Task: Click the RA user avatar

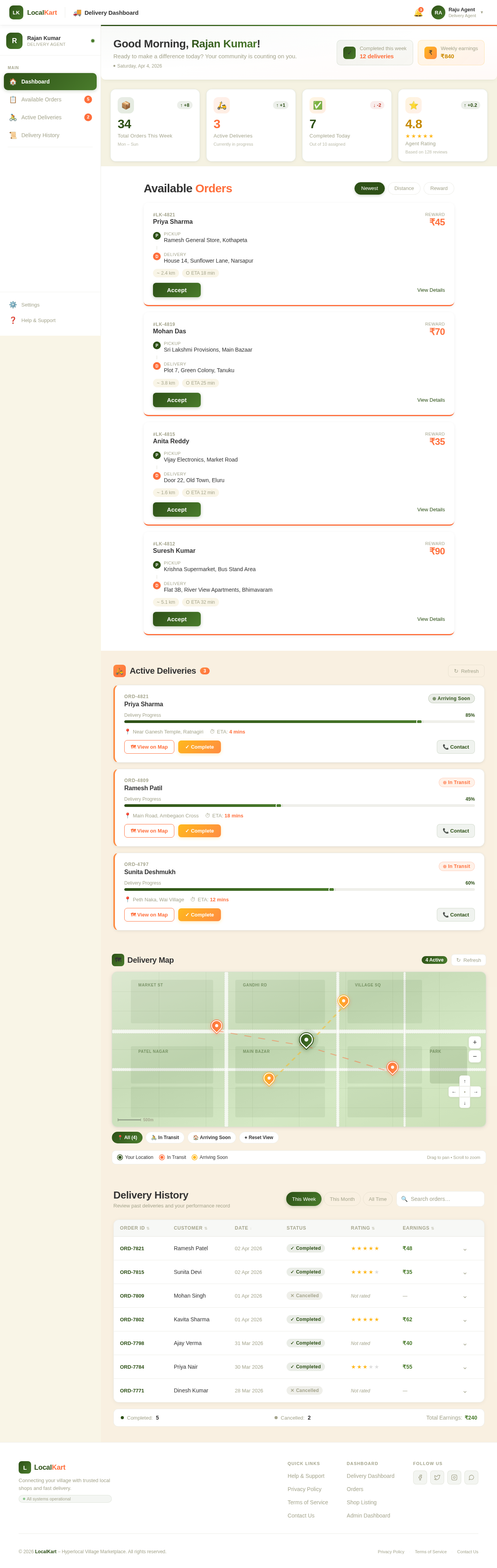Action: point(438,12)
